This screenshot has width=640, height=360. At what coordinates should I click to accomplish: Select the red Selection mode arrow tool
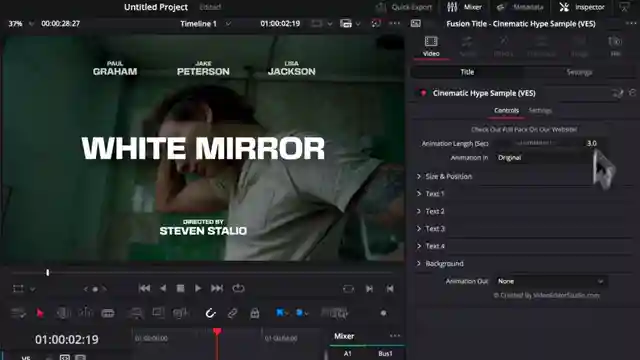click(40, 313)
